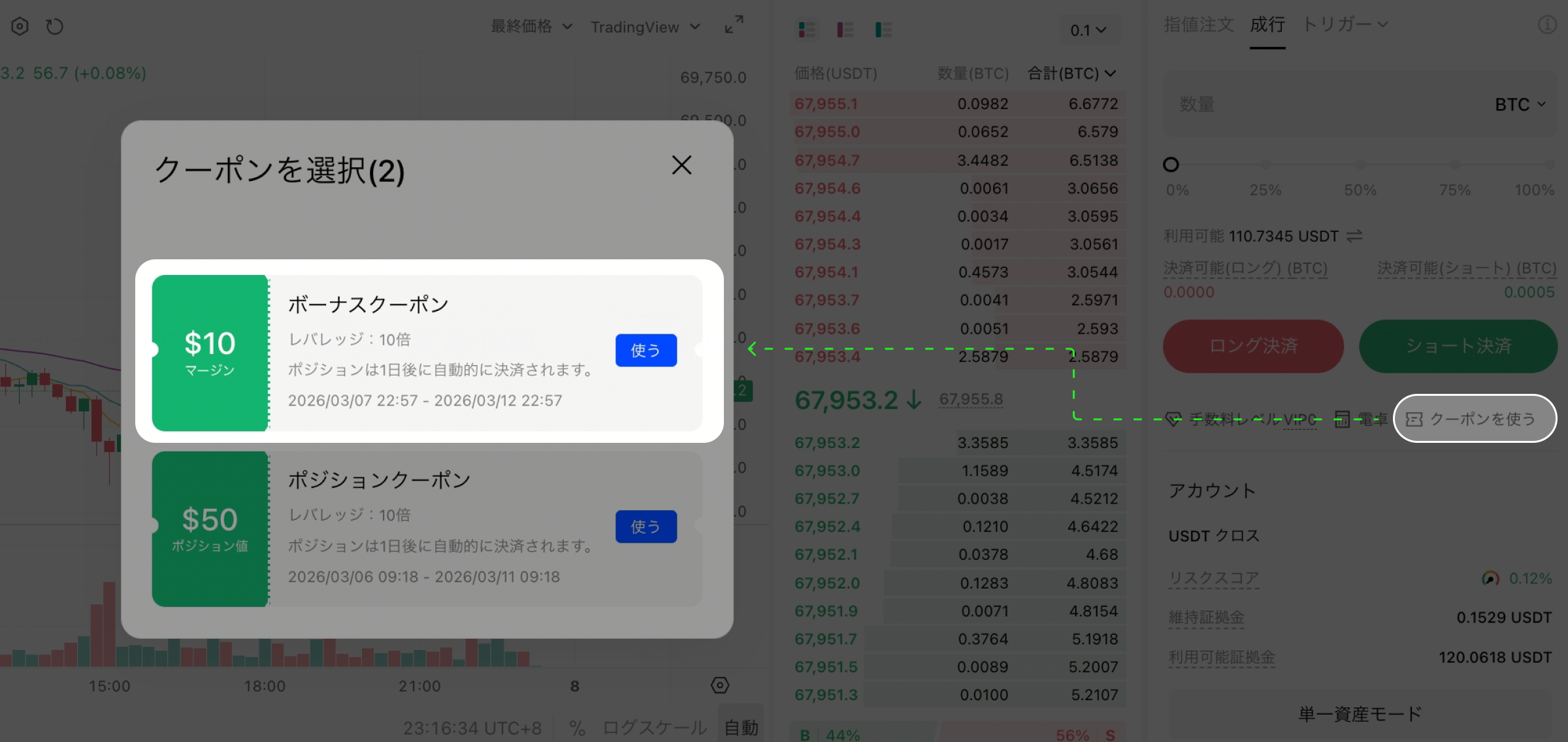Select the buy-and-sell combined order book view

pyautogui.click(x=807, y=29)
